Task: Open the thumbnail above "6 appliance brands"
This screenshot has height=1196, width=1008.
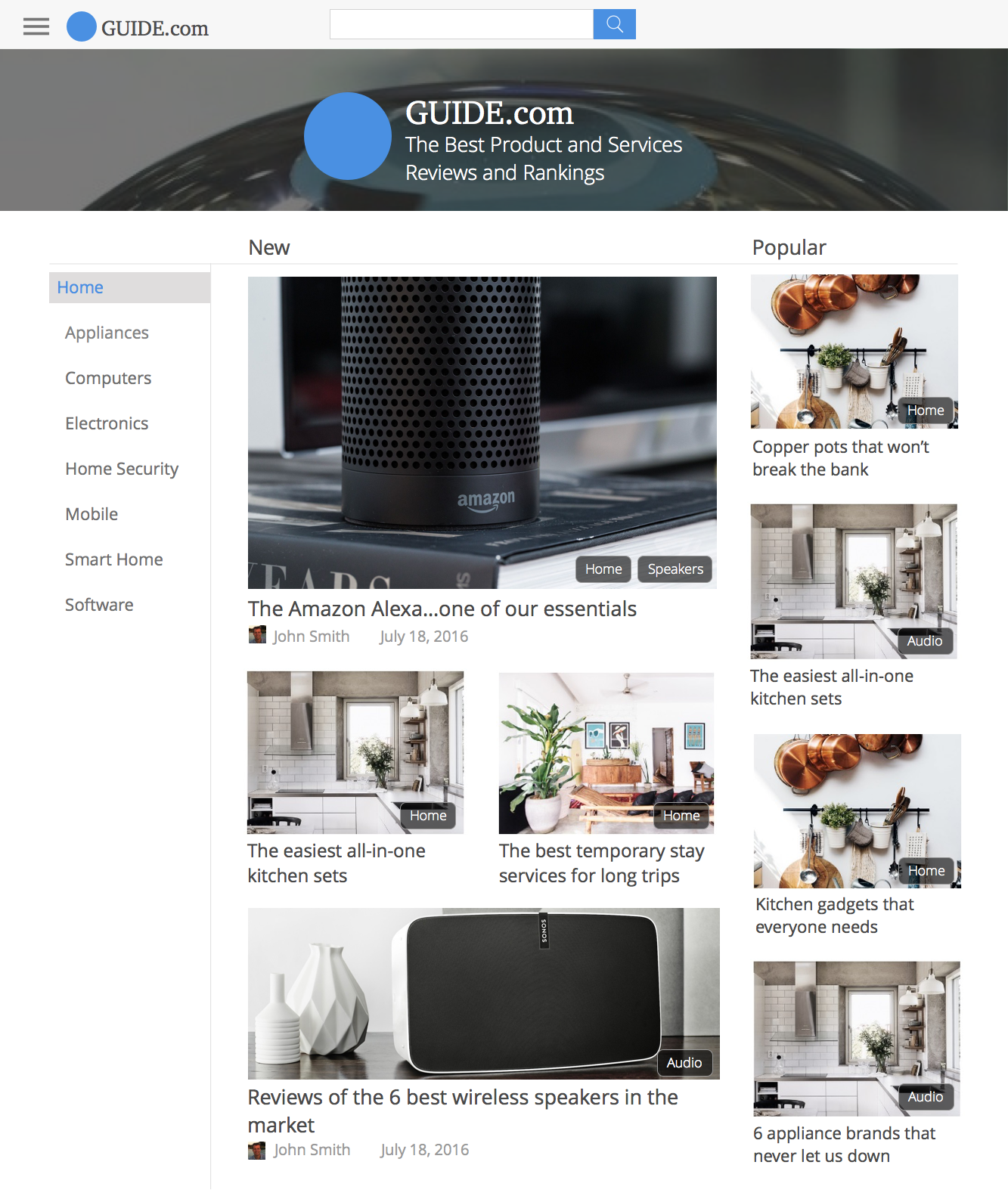Action: point(857,1039)
